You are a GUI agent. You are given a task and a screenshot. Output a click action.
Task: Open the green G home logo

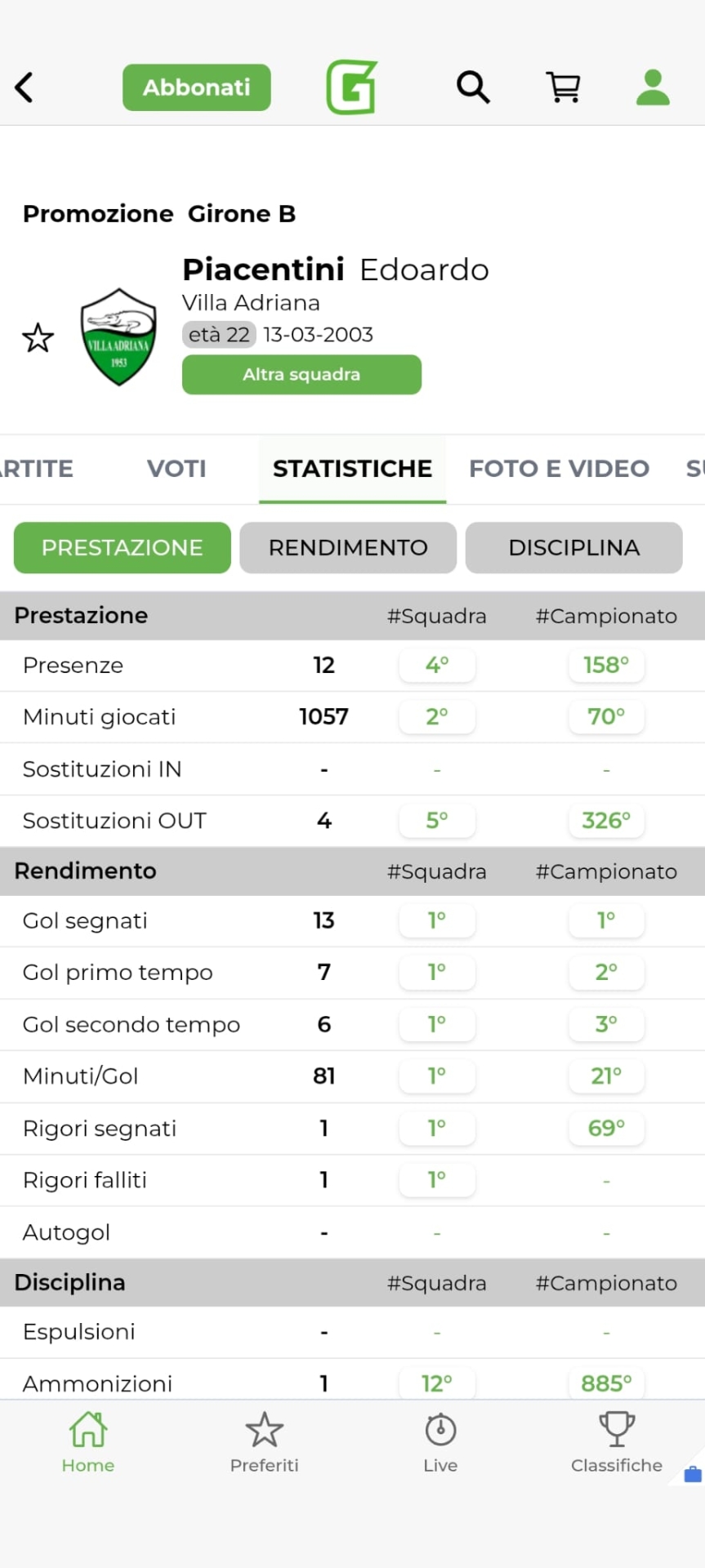click(x=351, y=87)
